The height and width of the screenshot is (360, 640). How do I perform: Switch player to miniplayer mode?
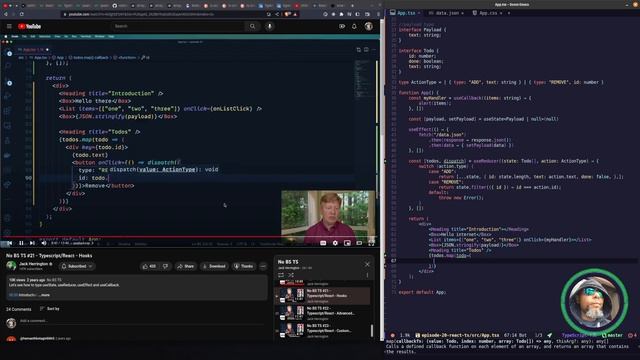pyautogui.click(x=347, y=243)
